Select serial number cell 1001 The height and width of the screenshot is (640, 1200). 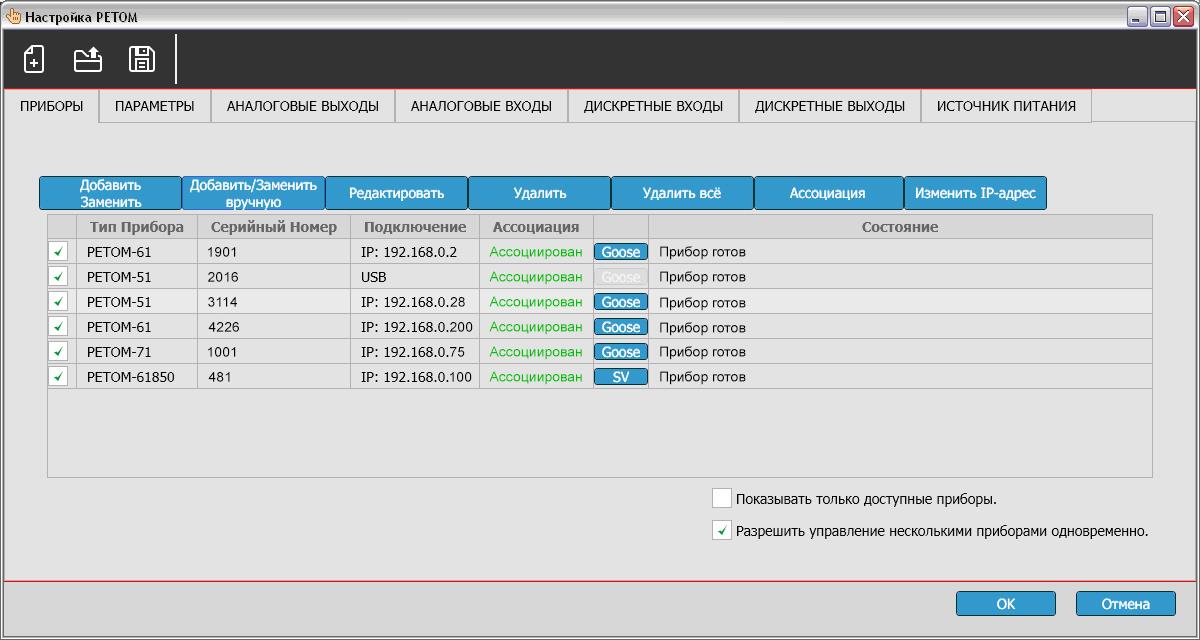tap(274, 352)
